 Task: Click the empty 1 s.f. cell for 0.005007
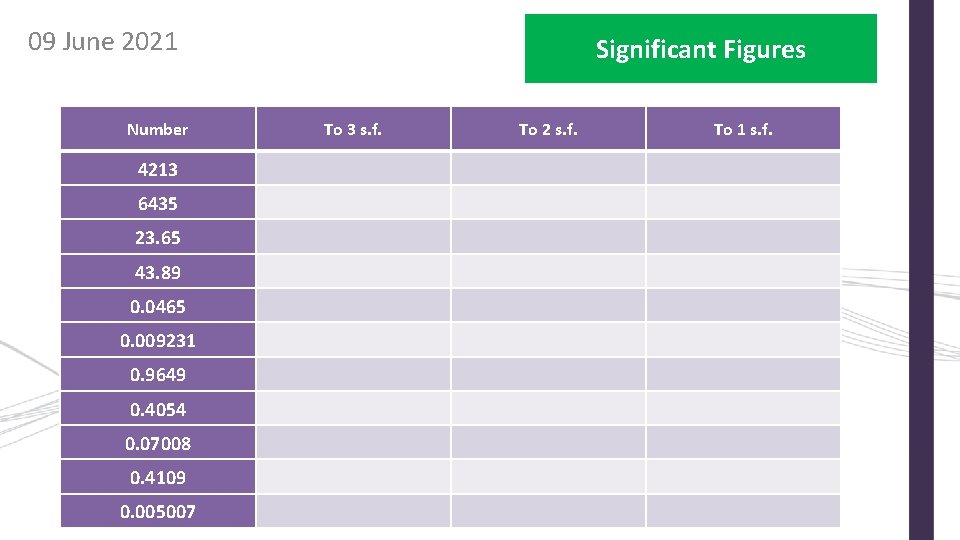pos(743,511)
